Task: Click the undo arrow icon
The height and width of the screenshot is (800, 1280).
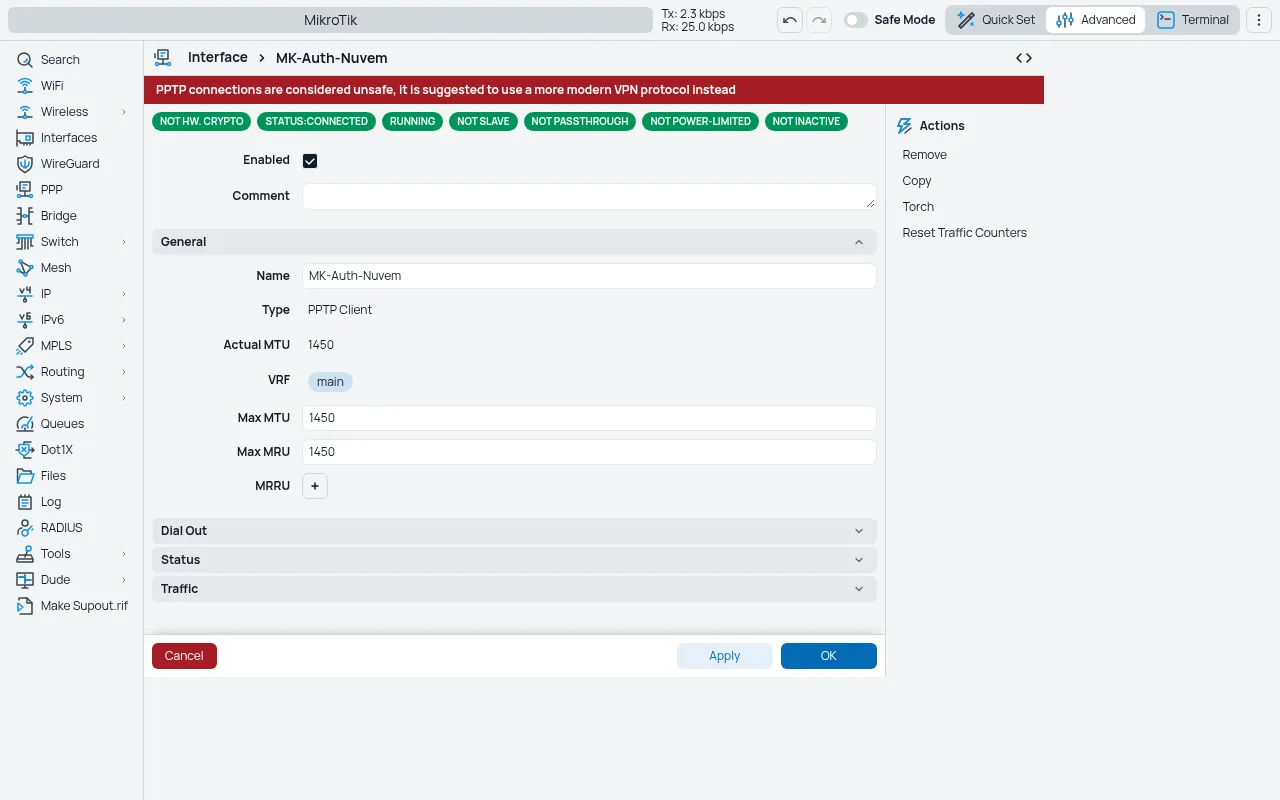Action: coord(790,20)
